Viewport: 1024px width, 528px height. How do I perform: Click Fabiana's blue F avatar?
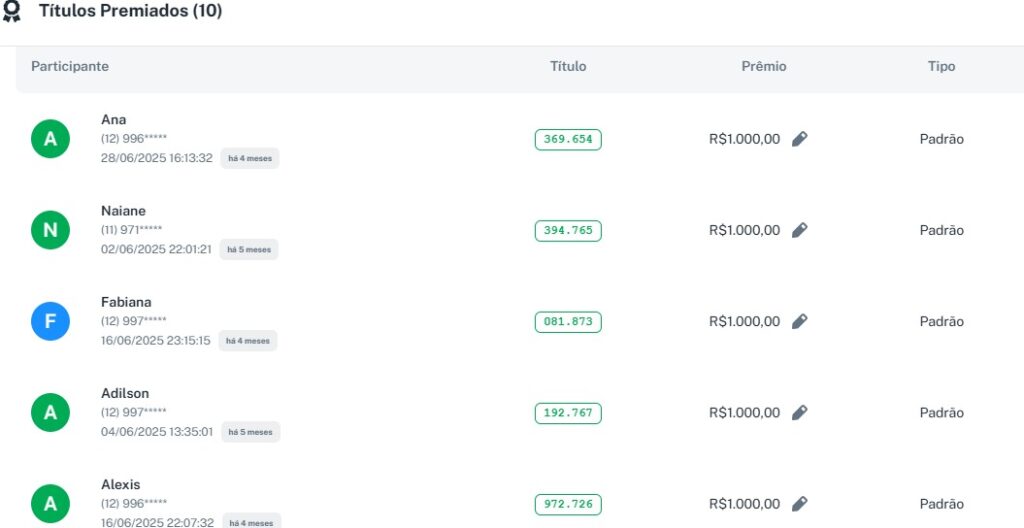click(50, 321)
